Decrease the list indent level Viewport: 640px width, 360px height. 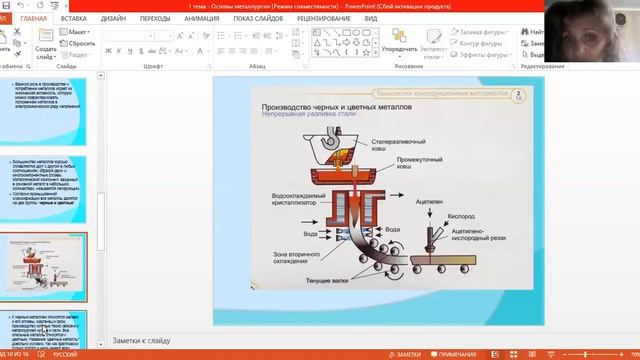tap(256, 36)
